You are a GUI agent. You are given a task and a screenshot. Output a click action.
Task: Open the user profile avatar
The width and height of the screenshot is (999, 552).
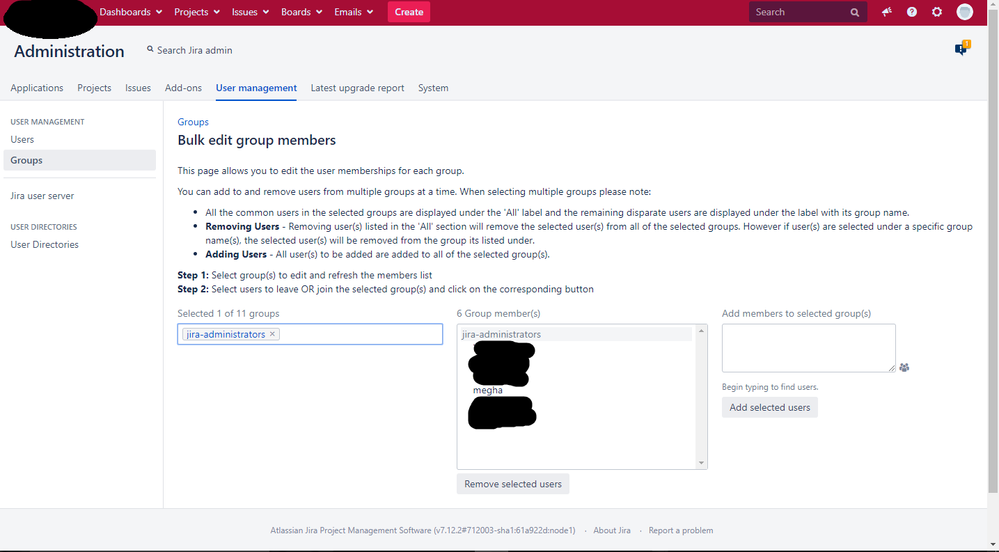tap(965, 11)
